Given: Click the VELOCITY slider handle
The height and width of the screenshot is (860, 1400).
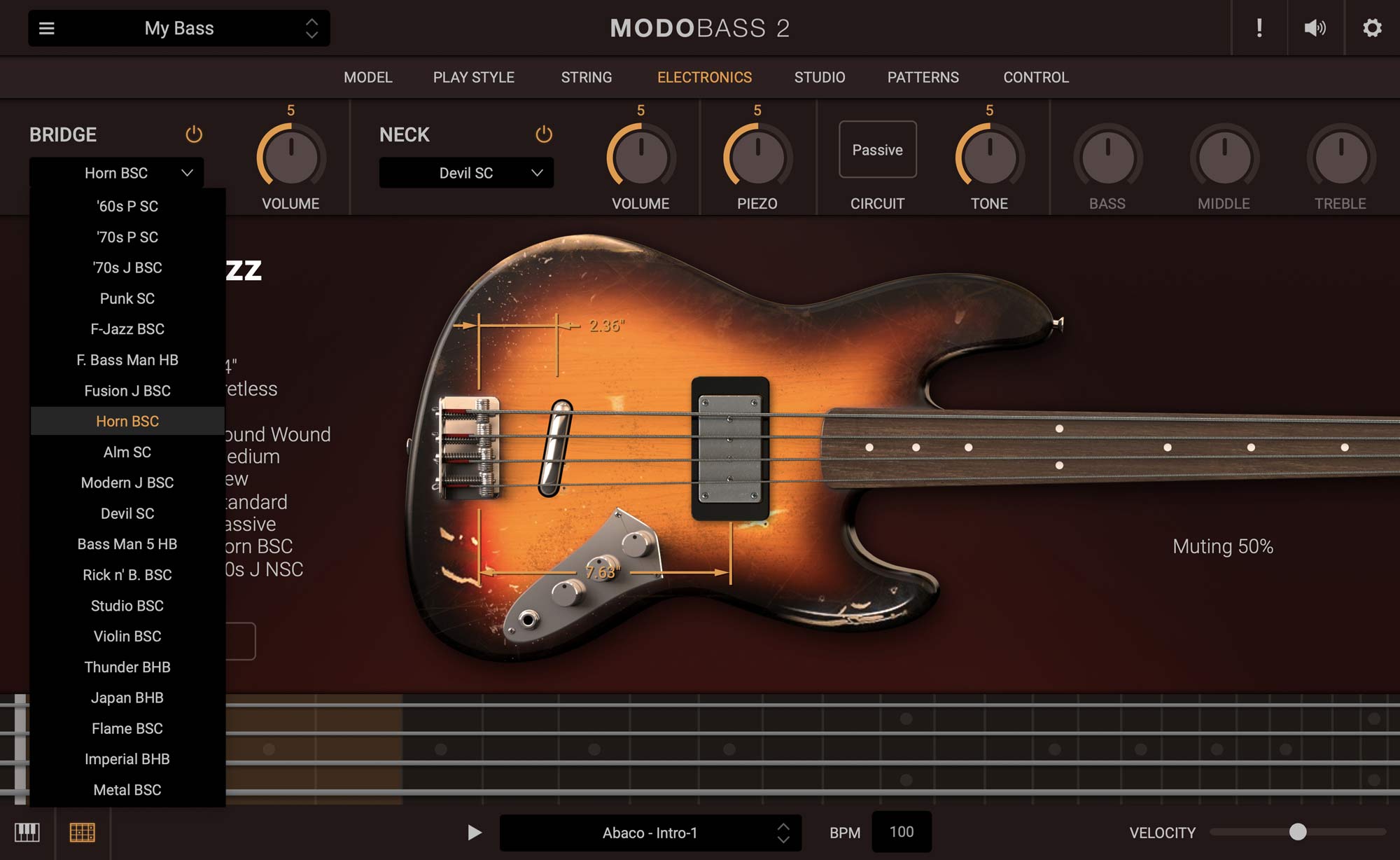Looking at the screenshot, I should [1298, 831].
